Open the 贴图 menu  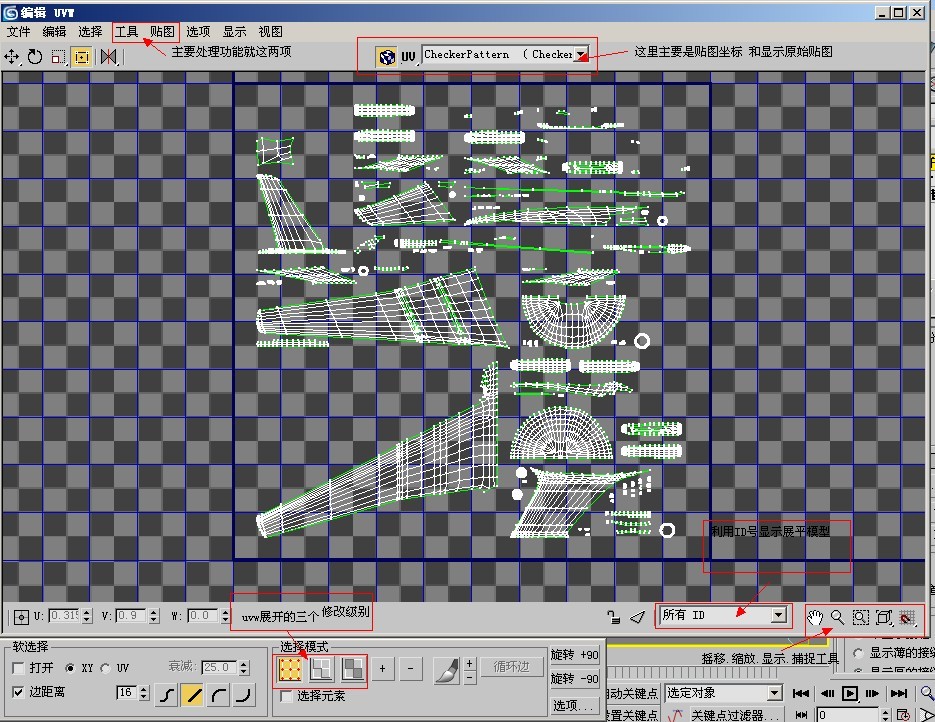click(x=162, y=31)
